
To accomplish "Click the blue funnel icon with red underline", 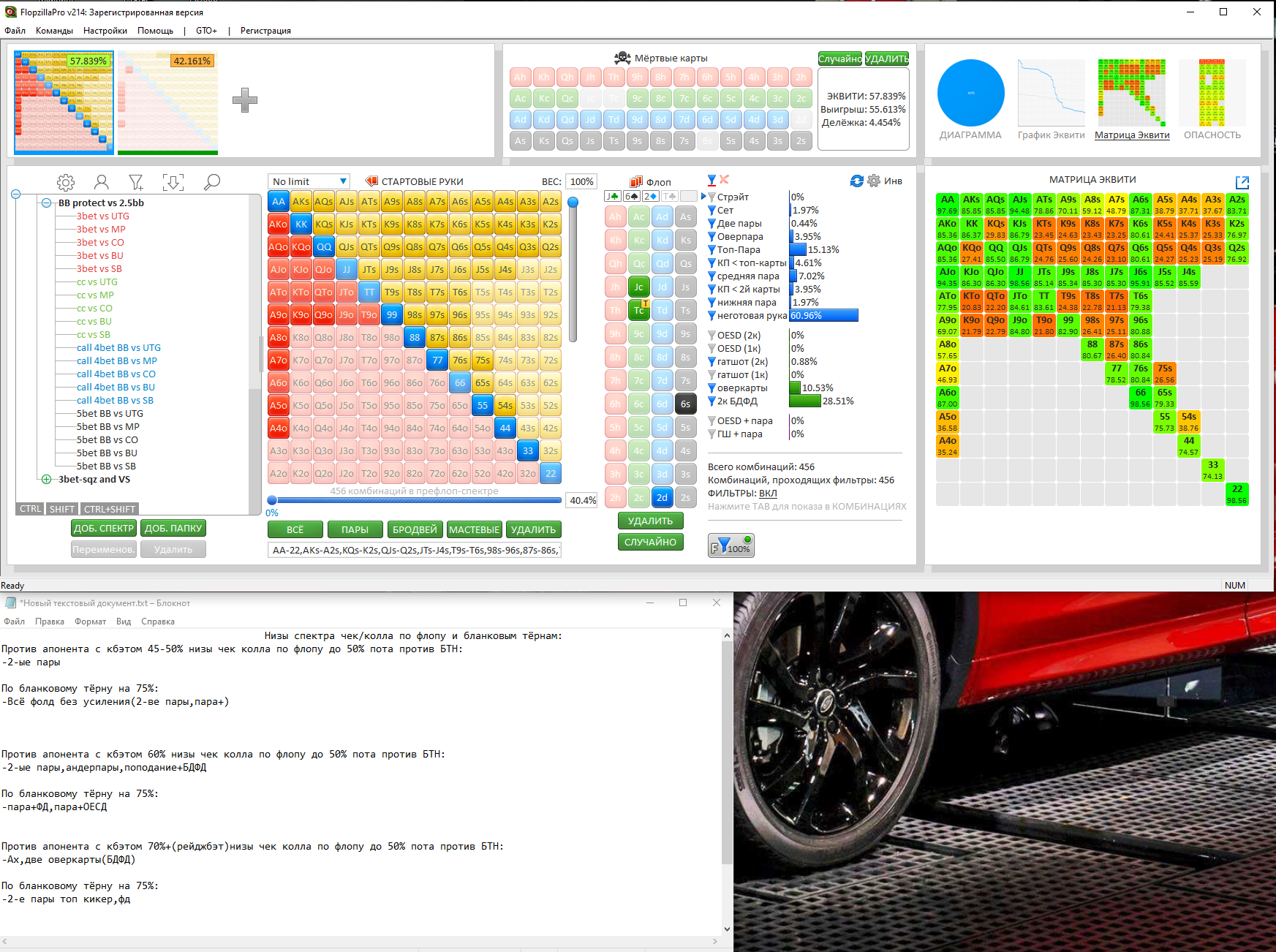I will (711, 180).
